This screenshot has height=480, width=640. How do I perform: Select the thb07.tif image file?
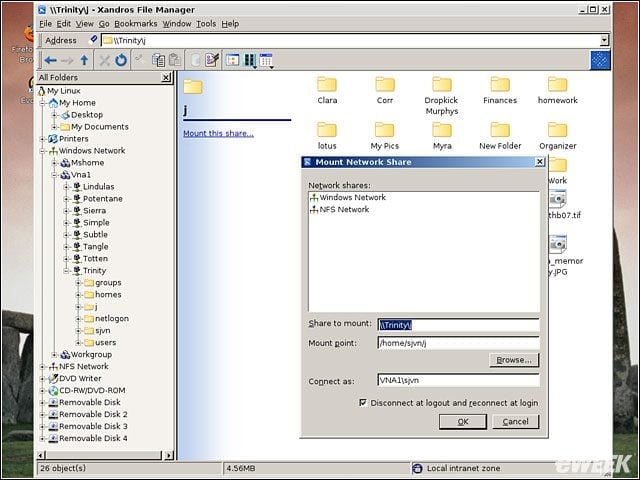(x=564, y=205)
